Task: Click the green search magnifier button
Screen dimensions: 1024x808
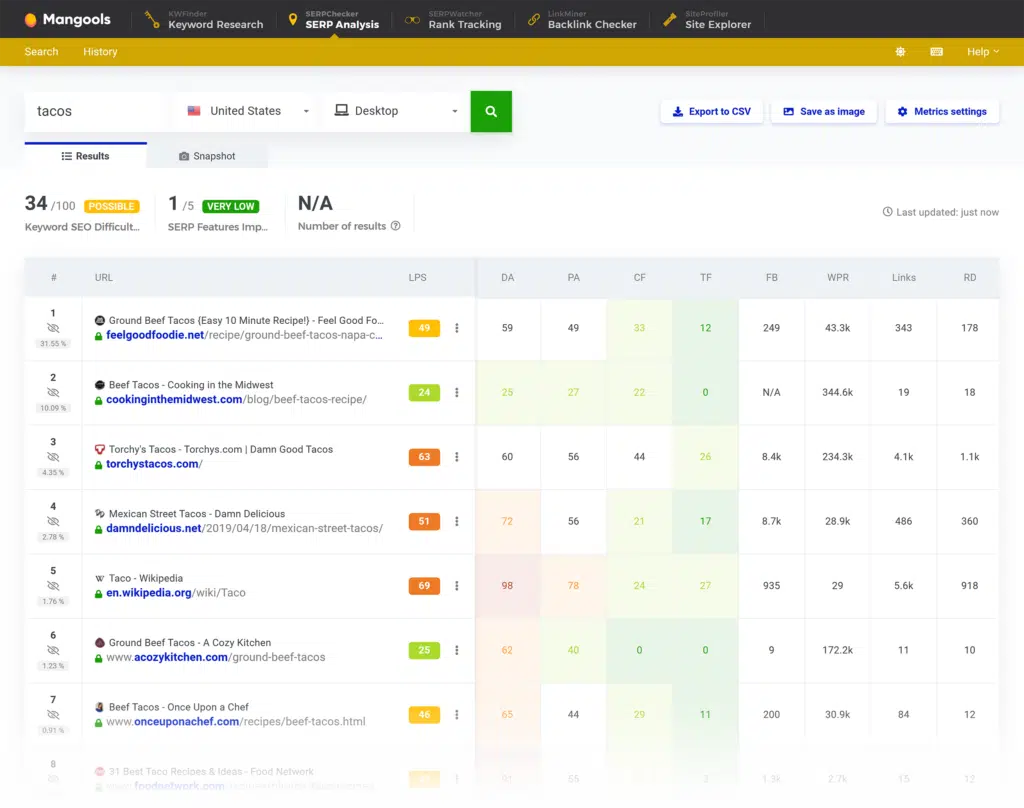Action: pyautogui.click(x=491, y=111)
